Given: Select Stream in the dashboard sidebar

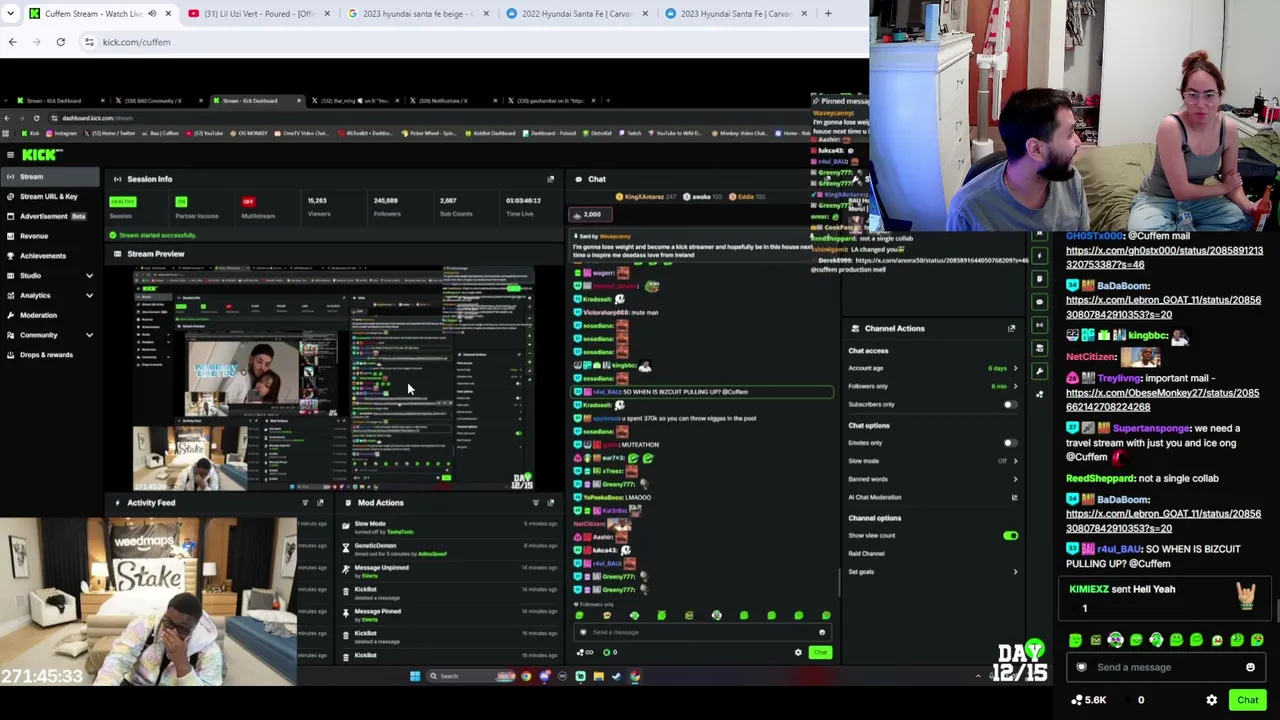Looking at the screenshot, I should (50, 177).
